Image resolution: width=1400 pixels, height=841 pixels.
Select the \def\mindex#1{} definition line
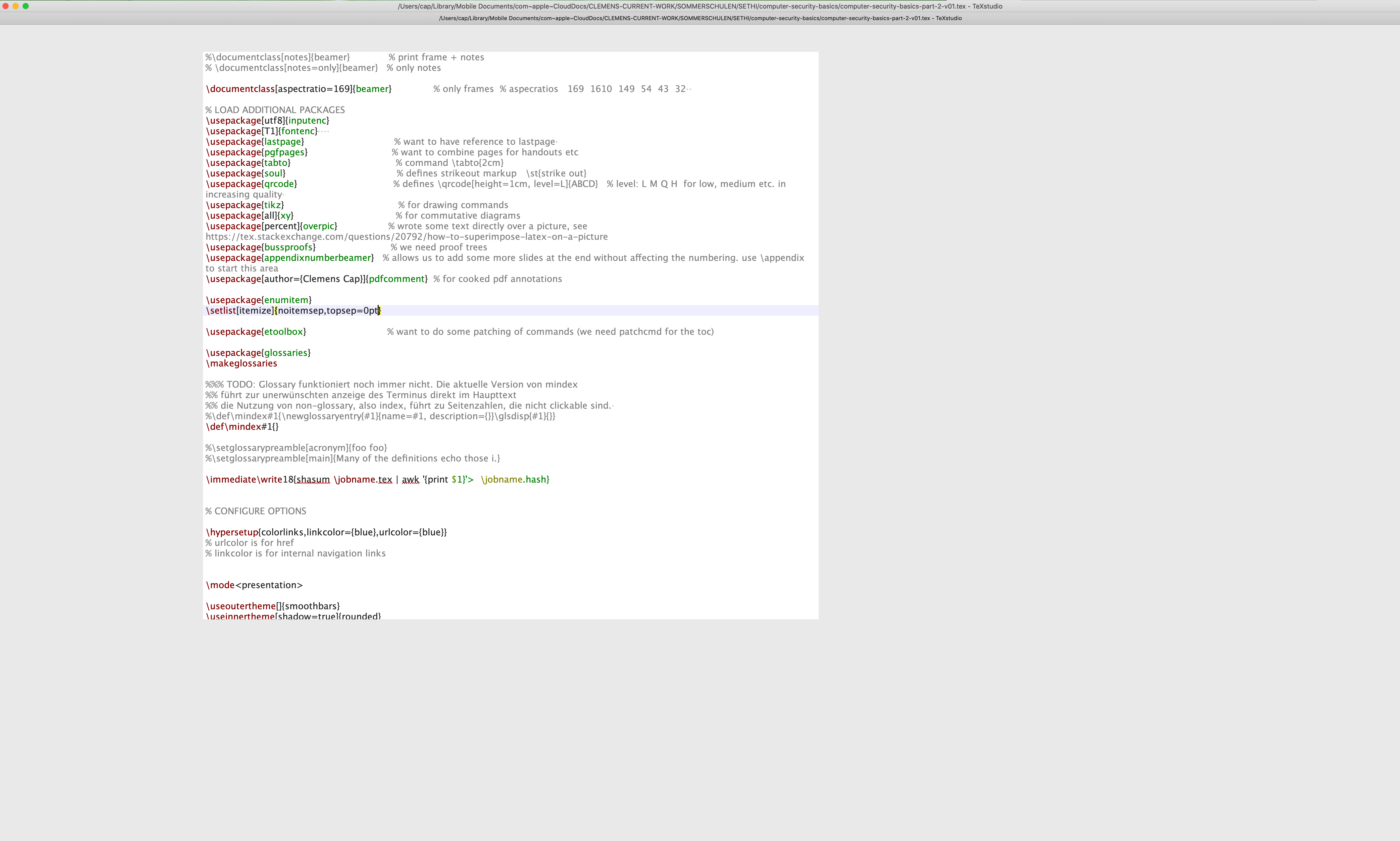(x=242, y=426)
